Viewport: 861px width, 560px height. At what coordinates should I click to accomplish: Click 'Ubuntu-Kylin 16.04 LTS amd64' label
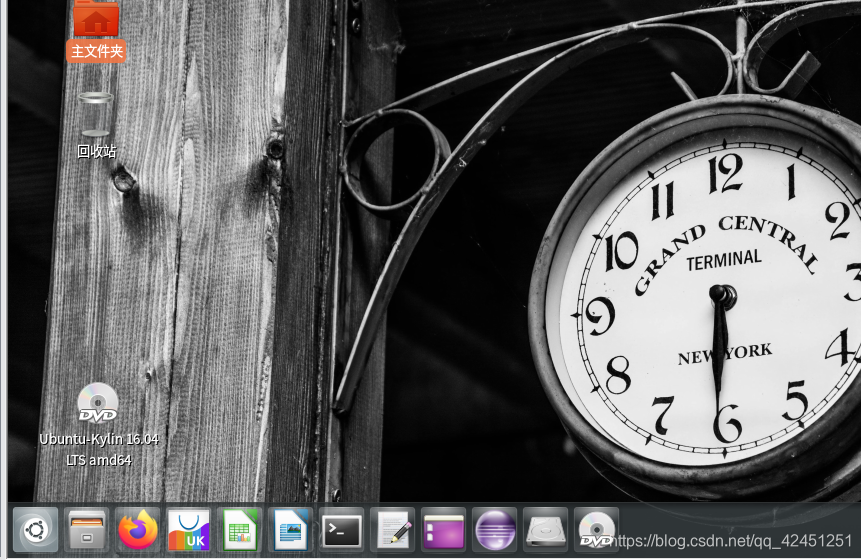(99, 449)
